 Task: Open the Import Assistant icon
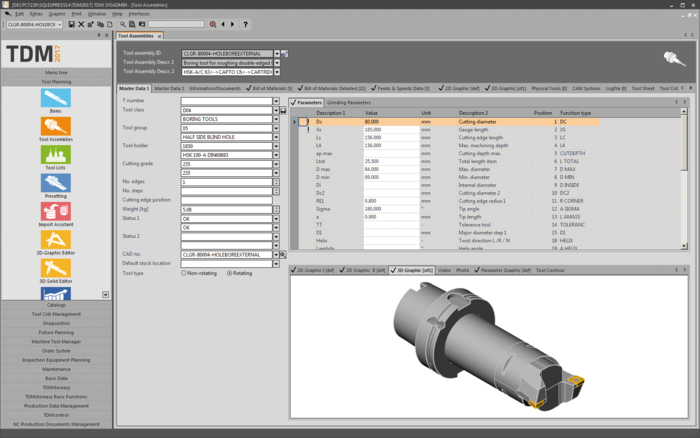click(x=56, y=212)
